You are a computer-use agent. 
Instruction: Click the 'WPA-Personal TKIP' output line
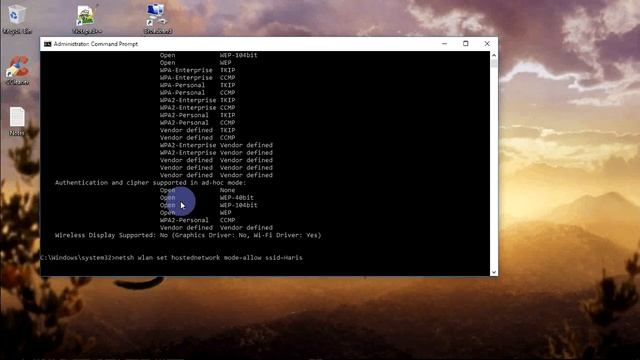(198, 85)
